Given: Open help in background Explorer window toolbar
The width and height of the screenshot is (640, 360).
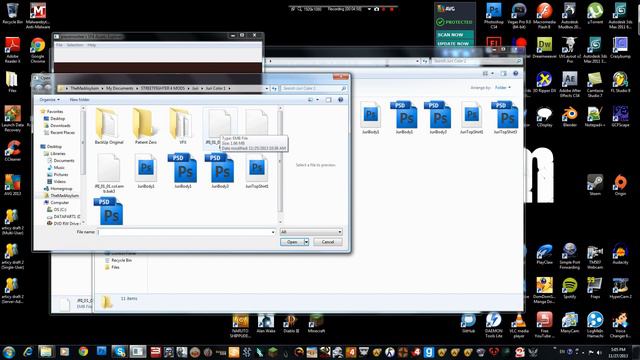Looking at the screenshot, I should point(516,73).
